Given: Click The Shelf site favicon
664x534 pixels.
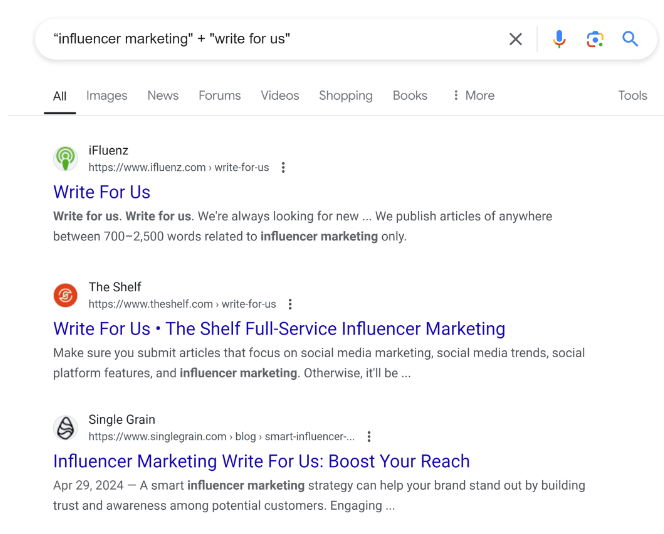Looking at the screenshot, I should pyautogui.click(x=65, y=295).
